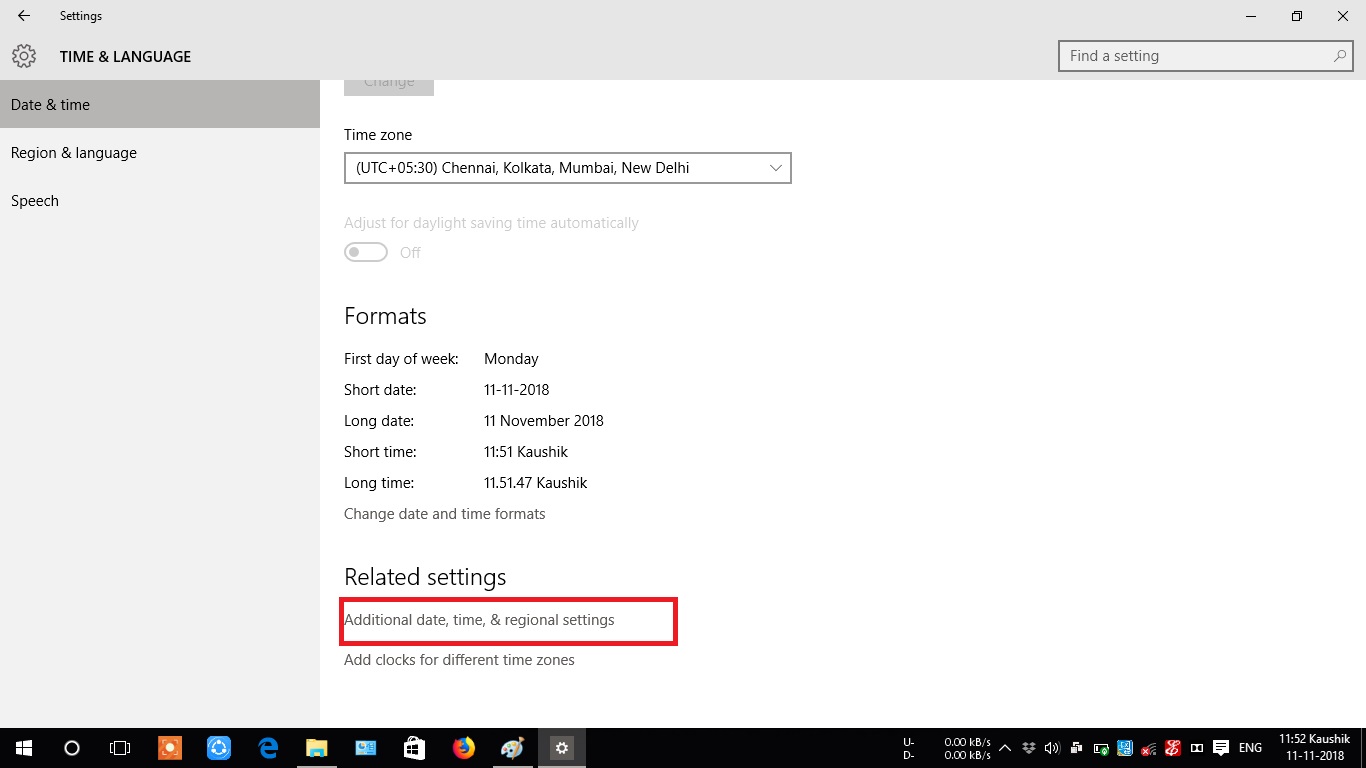Launch the blue SHAREit taskbar app
Image resolution: width=1366 pixels, height=768 pixels.
point(219,748)
